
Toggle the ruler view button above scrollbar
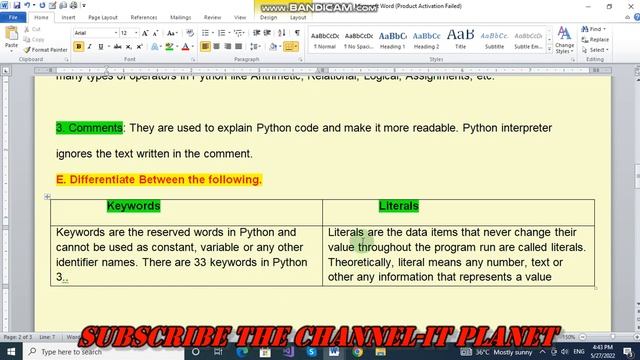pos(637,71)
